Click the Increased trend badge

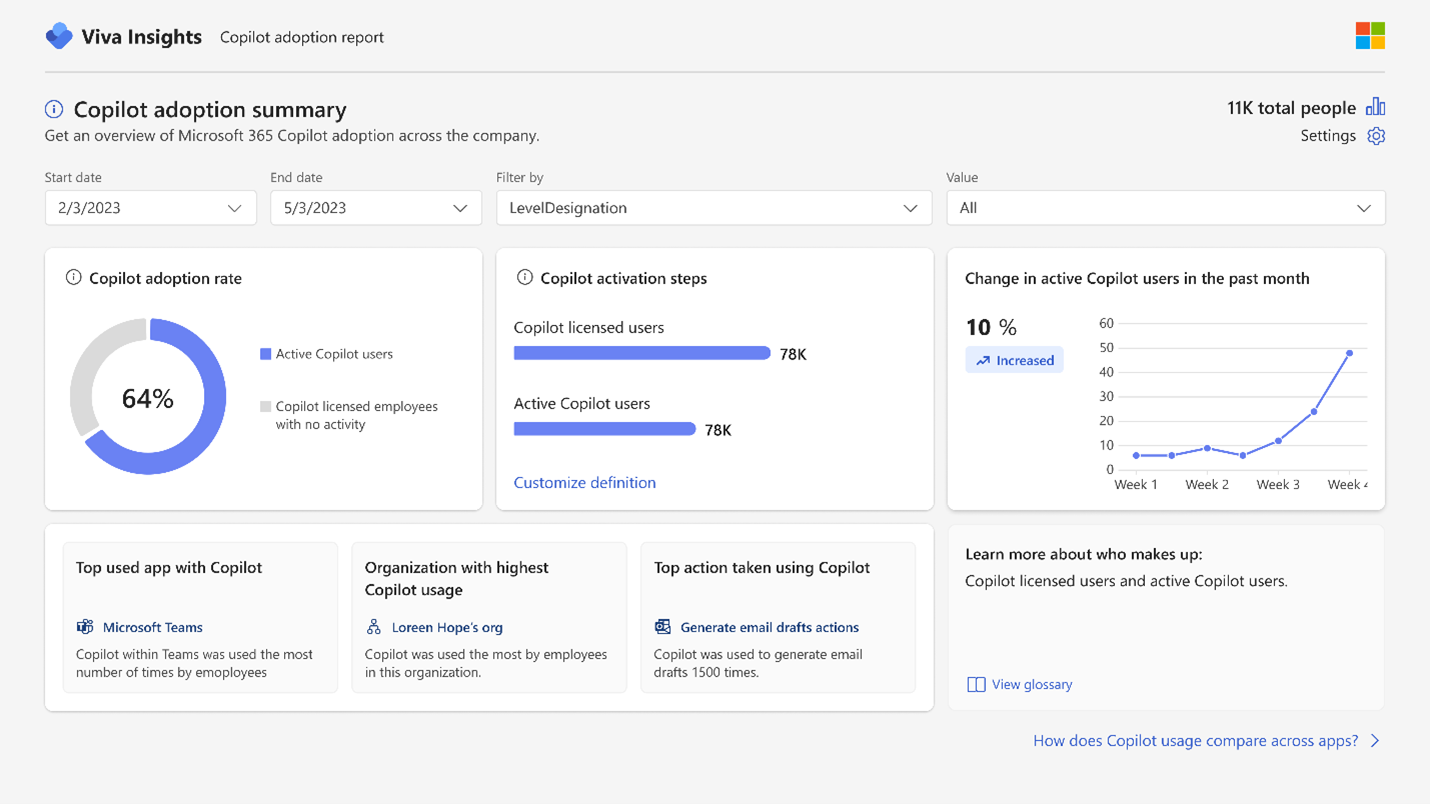pyautogui.click(x=1014, y=360)
